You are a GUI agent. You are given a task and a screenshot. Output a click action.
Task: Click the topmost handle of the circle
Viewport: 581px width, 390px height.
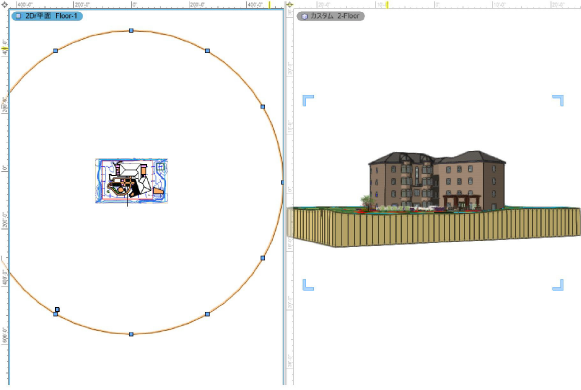point(131,30)
